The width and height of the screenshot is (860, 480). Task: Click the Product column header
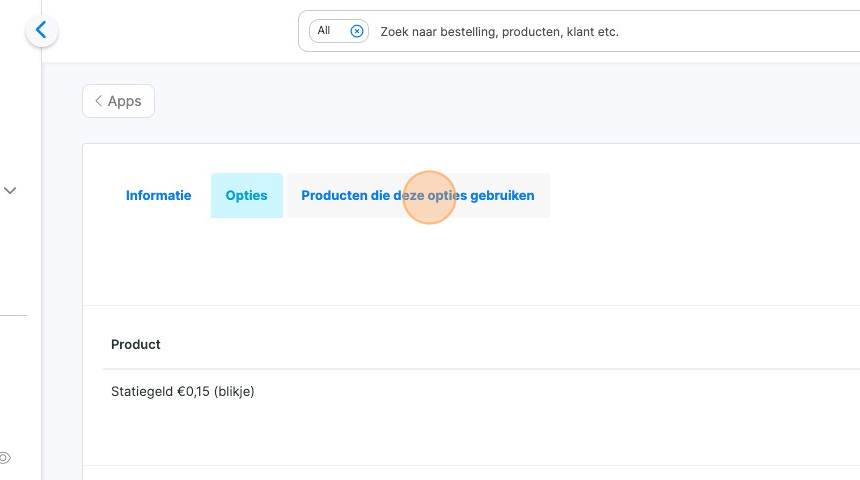(135, 345)
